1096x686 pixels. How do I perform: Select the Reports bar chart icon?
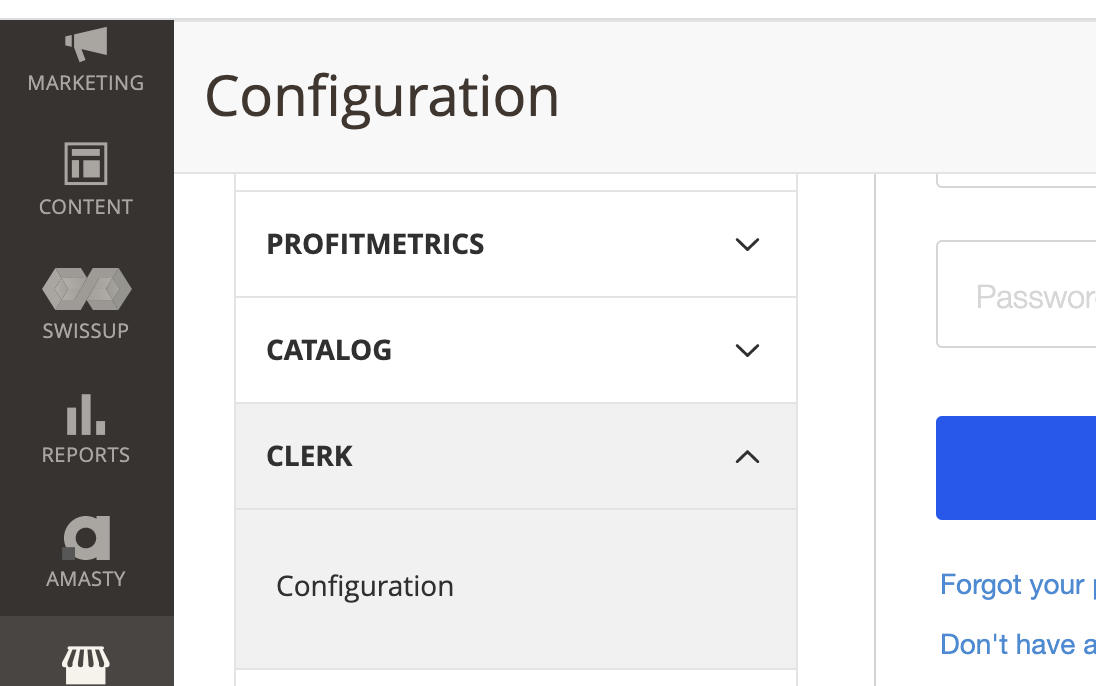(86, 414)
